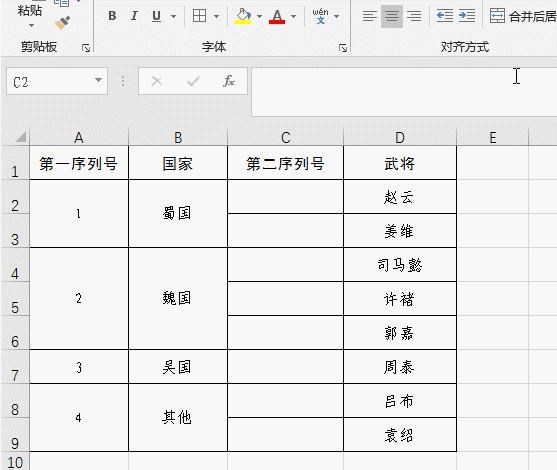Viewport: 557px width, 470px height.
Task: Toggle Italic formatting
Action: [134, 16]
